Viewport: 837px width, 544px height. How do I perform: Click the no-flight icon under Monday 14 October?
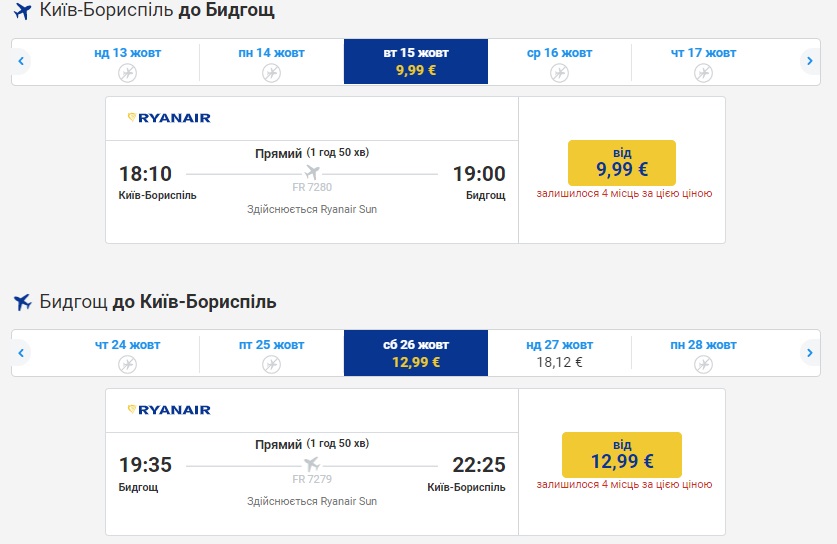271,72
